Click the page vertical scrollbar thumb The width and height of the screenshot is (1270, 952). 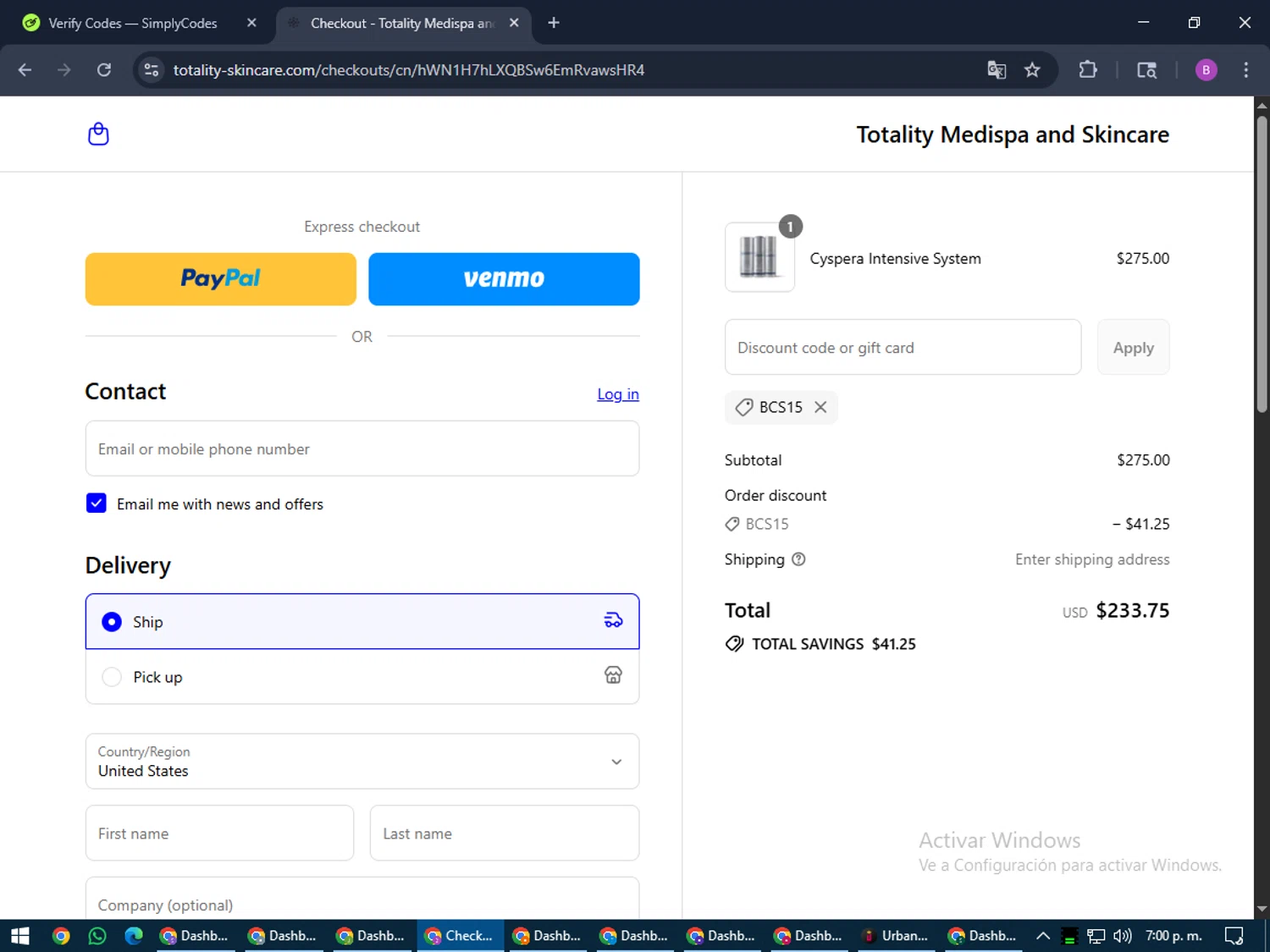[1262, 265]
